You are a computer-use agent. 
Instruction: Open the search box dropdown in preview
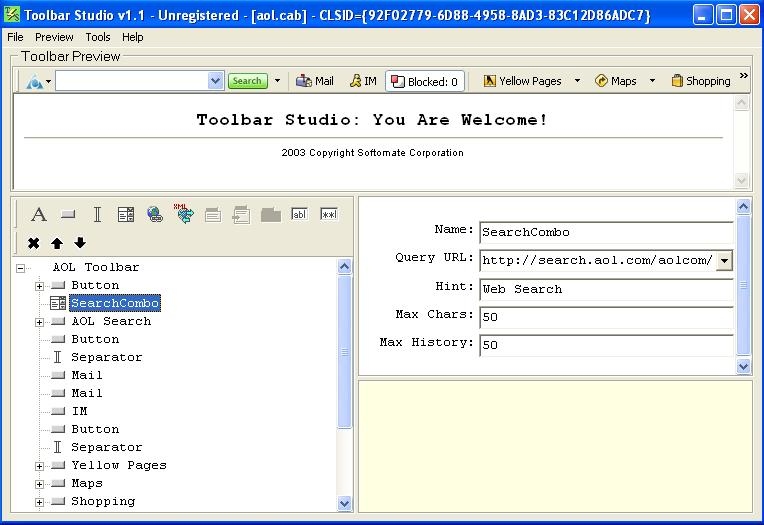click(215, 81)
